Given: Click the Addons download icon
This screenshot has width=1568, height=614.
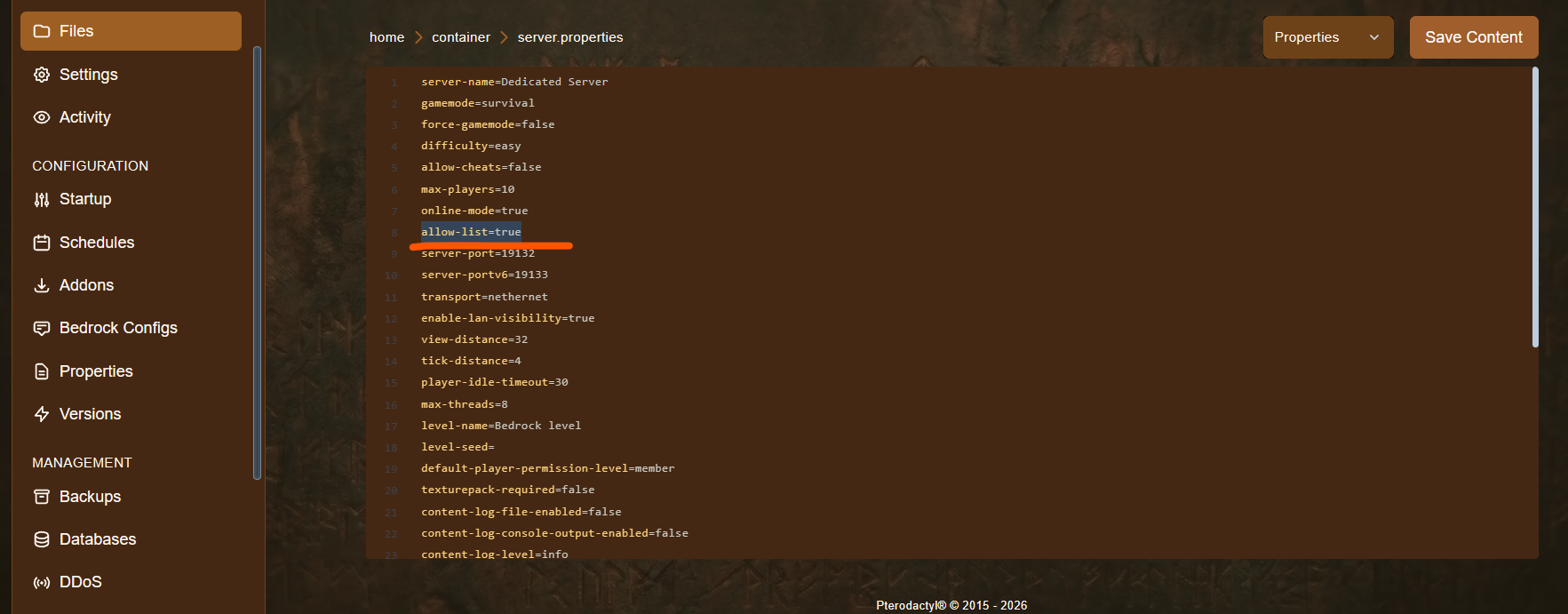Looking at the screenshot, I should [x=42, y=285].
